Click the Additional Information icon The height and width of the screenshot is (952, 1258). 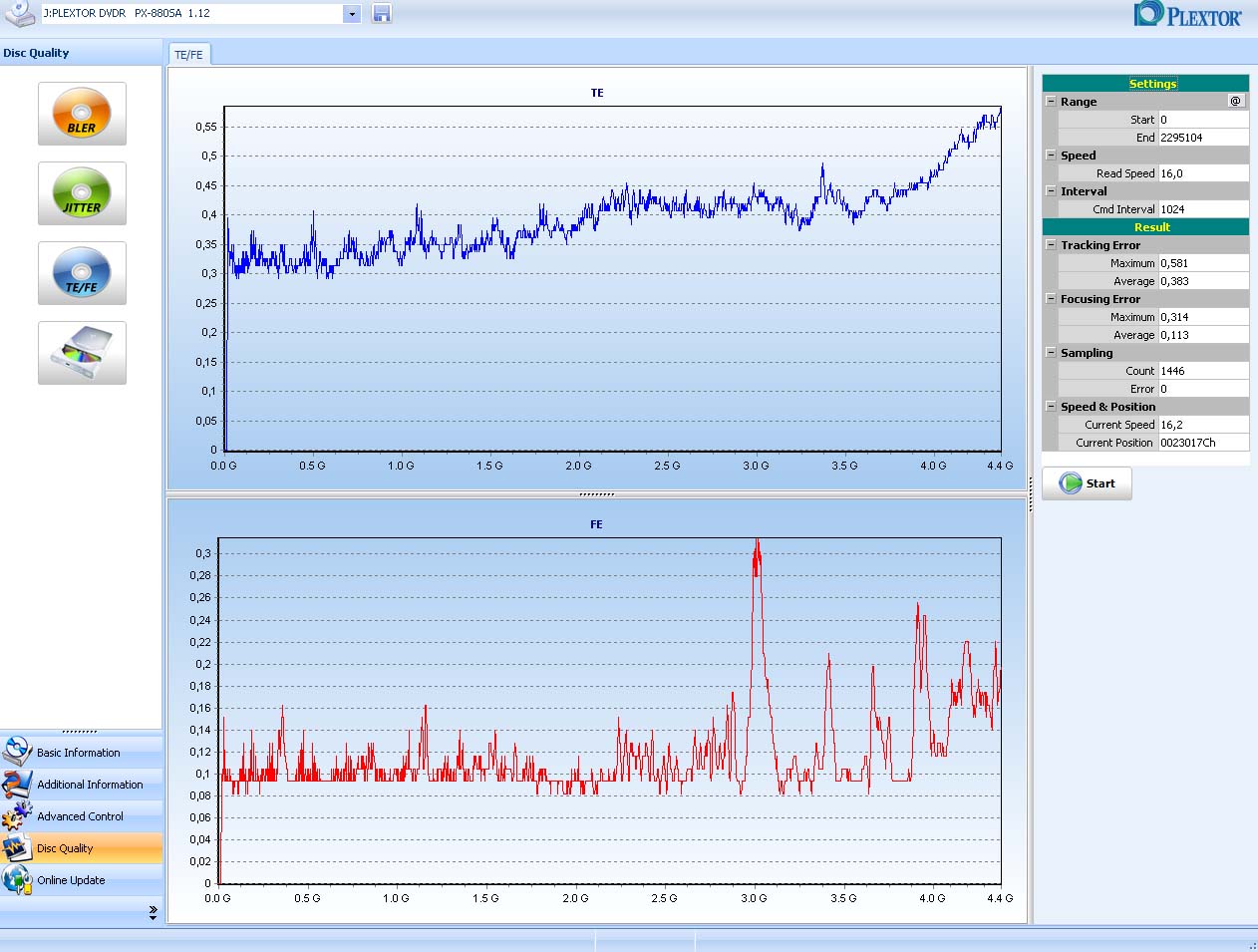17,784
